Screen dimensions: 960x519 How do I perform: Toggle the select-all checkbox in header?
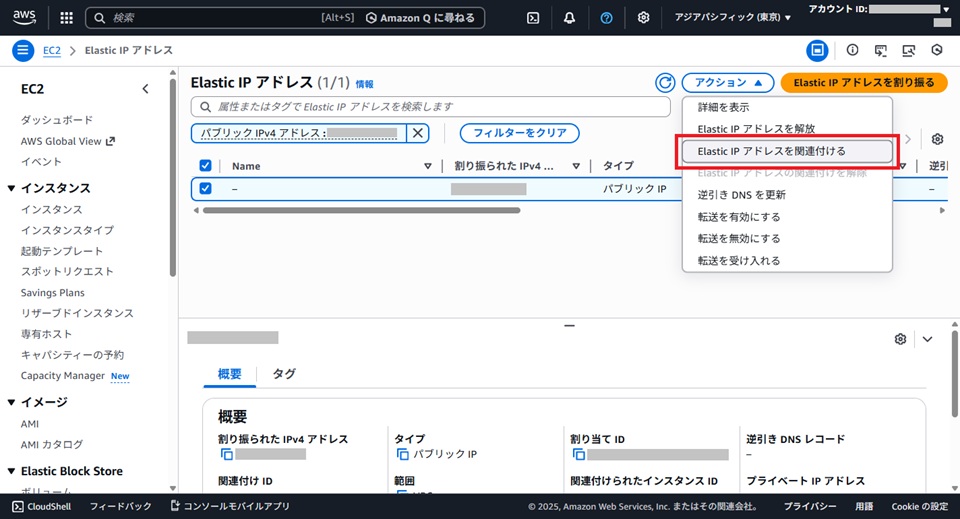205,165
